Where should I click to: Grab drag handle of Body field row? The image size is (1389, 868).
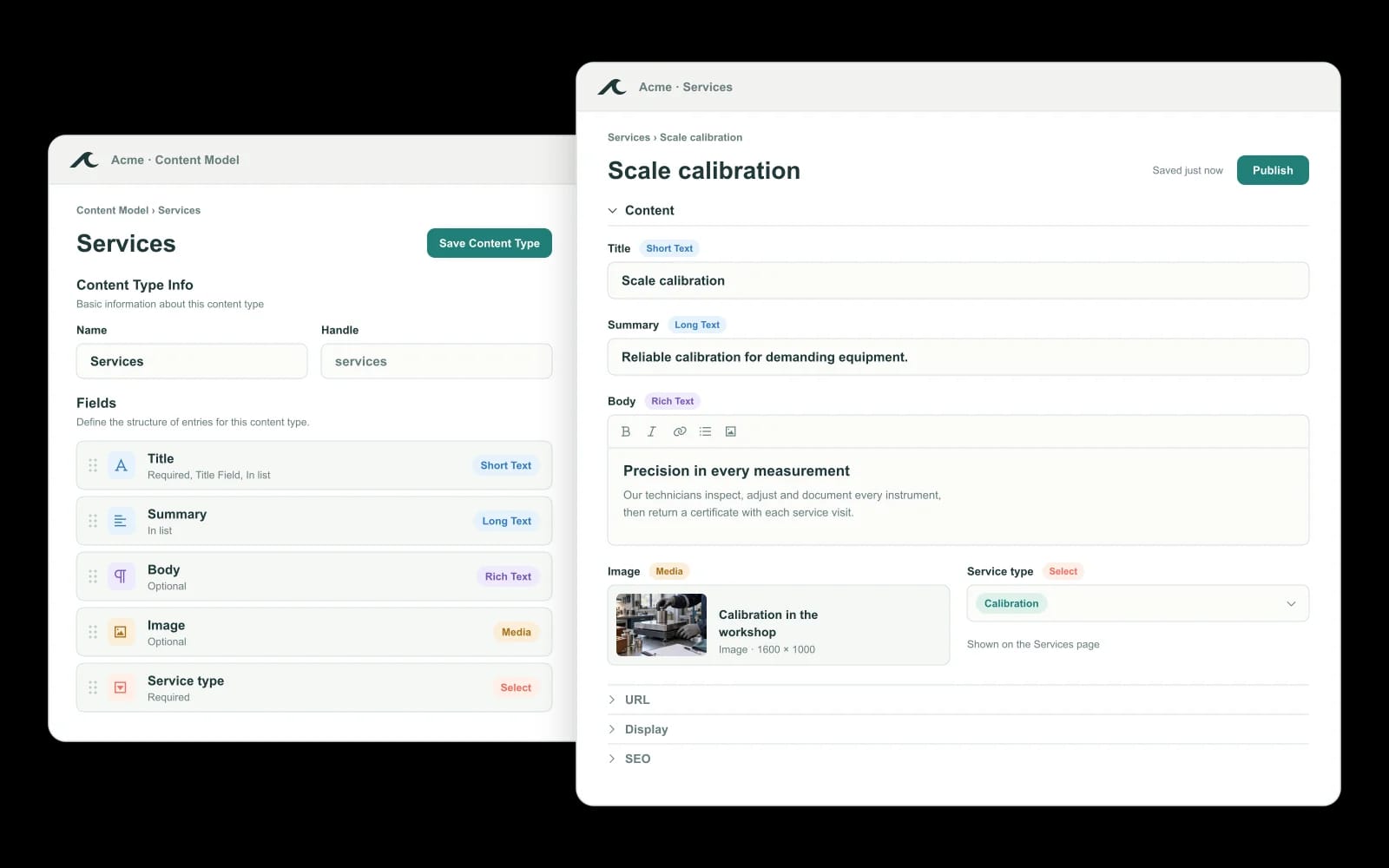(x=93, y=576)
